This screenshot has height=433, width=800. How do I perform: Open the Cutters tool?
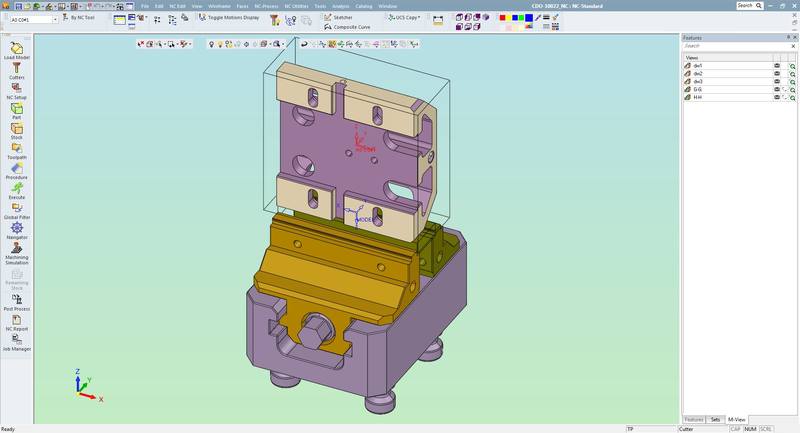point(17,68)
